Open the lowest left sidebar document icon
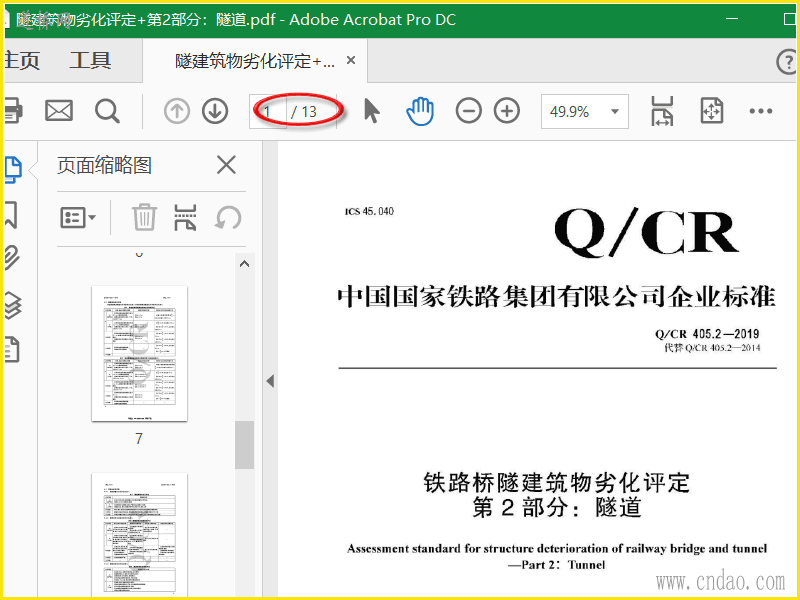This screenshot has height=600, width=800. pyautogui.click(x=12, y=349)
